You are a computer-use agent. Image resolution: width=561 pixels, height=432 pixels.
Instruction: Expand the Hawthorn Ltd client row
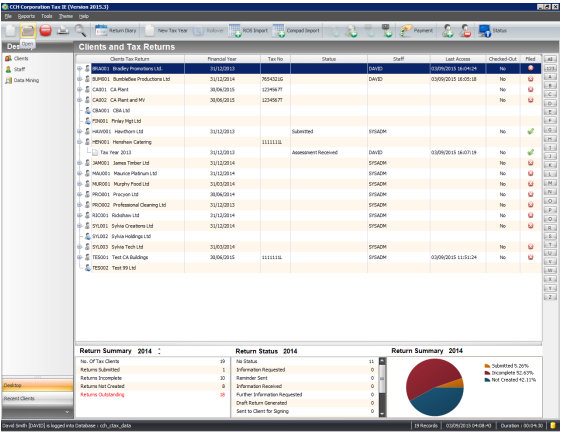pyautogui.click(x=79, y=131)
